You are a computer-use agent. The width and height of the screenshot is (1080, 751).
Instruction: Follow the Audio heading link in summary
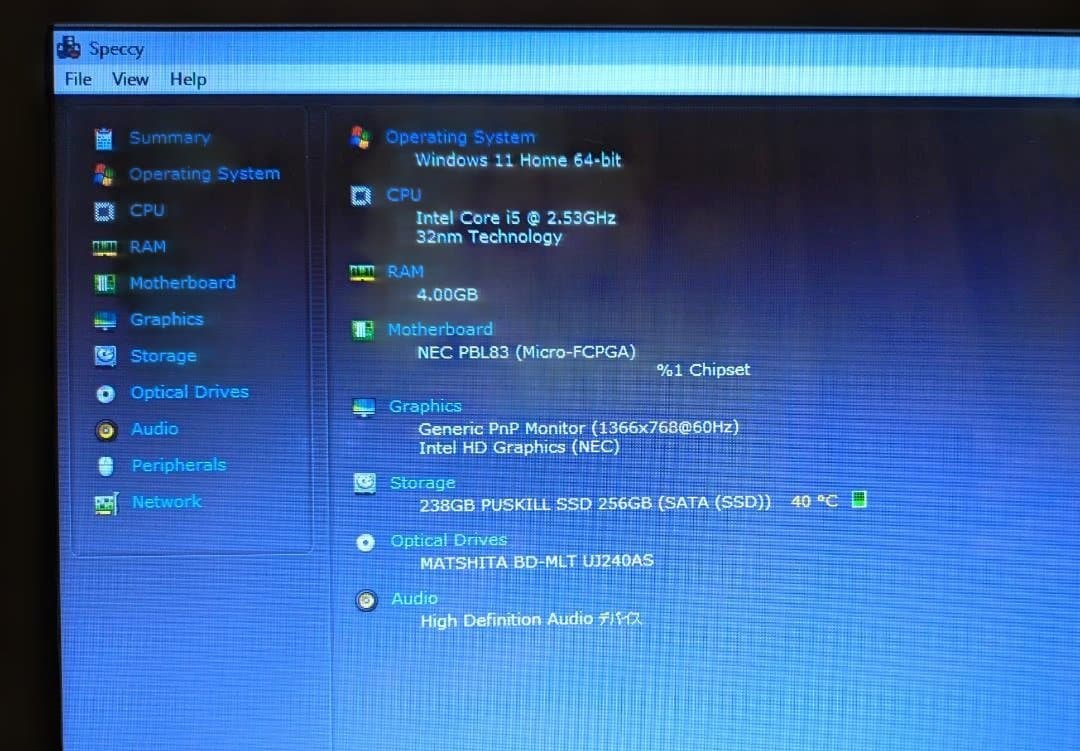[415, 598]
